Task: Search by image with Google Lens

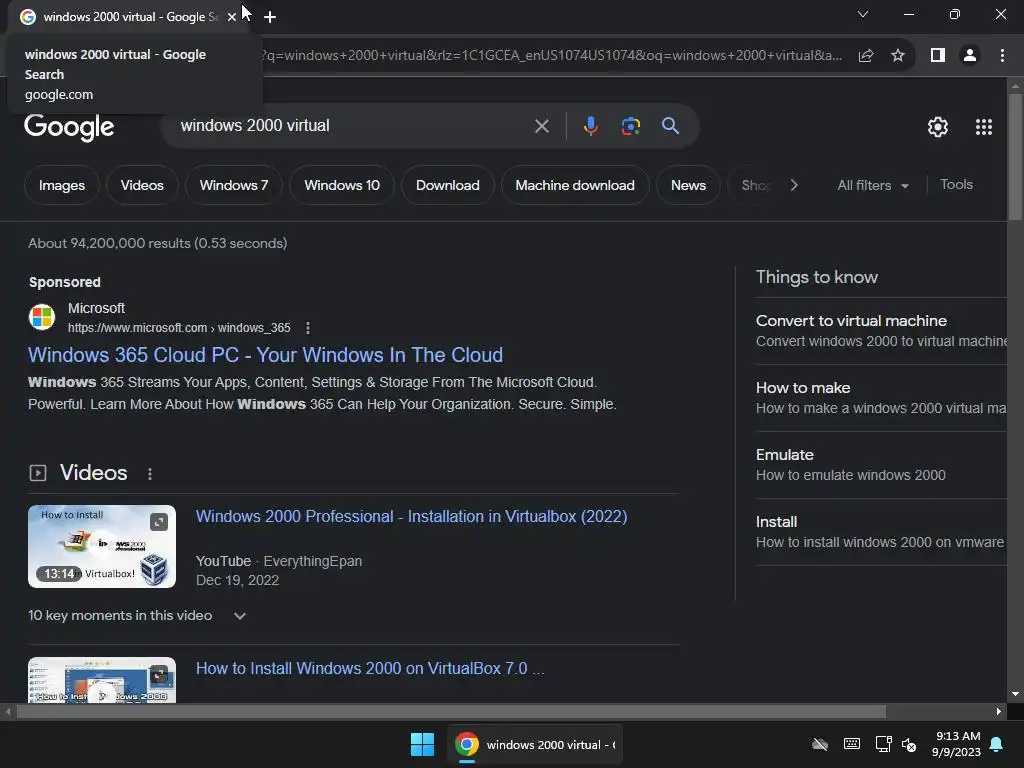Action: point(630,126)
